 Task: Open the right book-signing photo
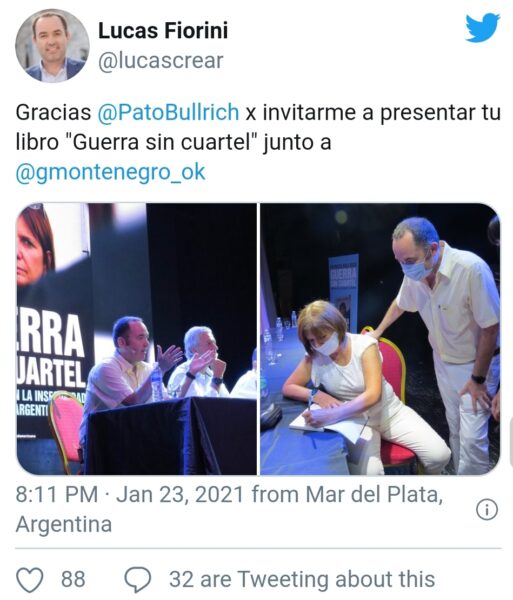[380, 339]
